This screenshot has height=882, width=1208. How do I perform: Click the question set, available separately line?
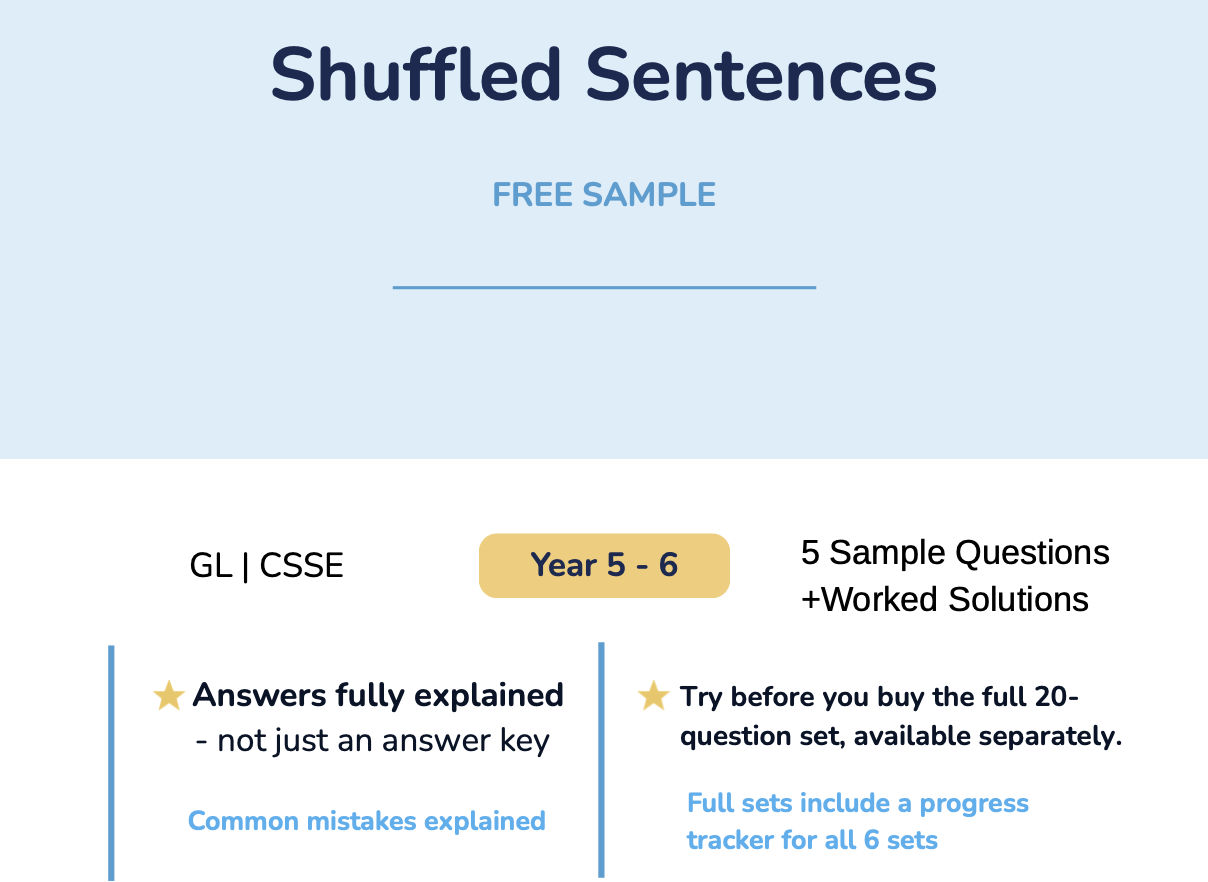pyautogui.click(x=901, y=736)
